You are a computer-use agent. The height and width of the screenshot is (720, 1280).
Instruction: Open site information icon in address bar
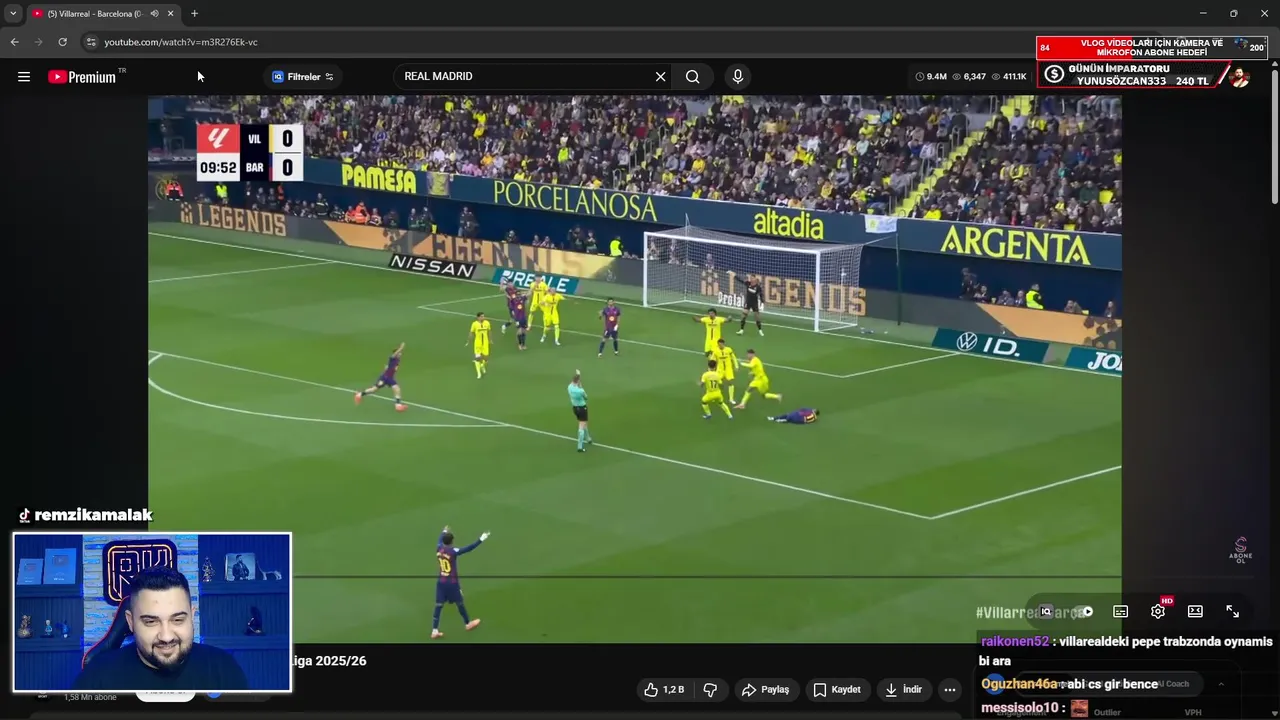point(91,42)
